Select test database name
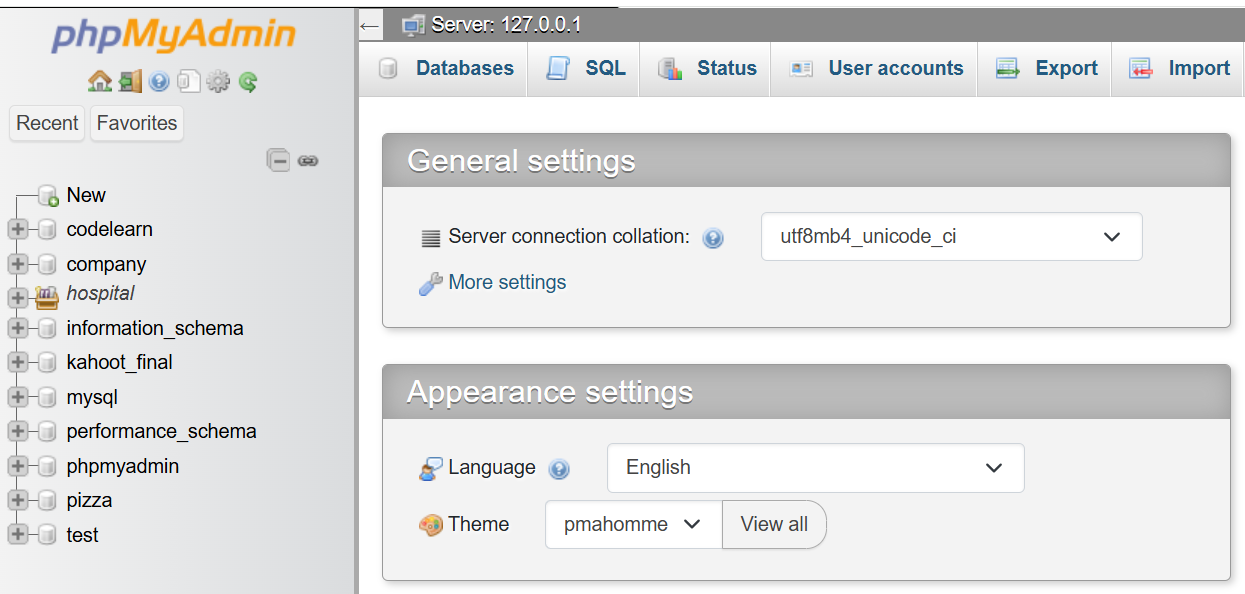 pos(83,536)
